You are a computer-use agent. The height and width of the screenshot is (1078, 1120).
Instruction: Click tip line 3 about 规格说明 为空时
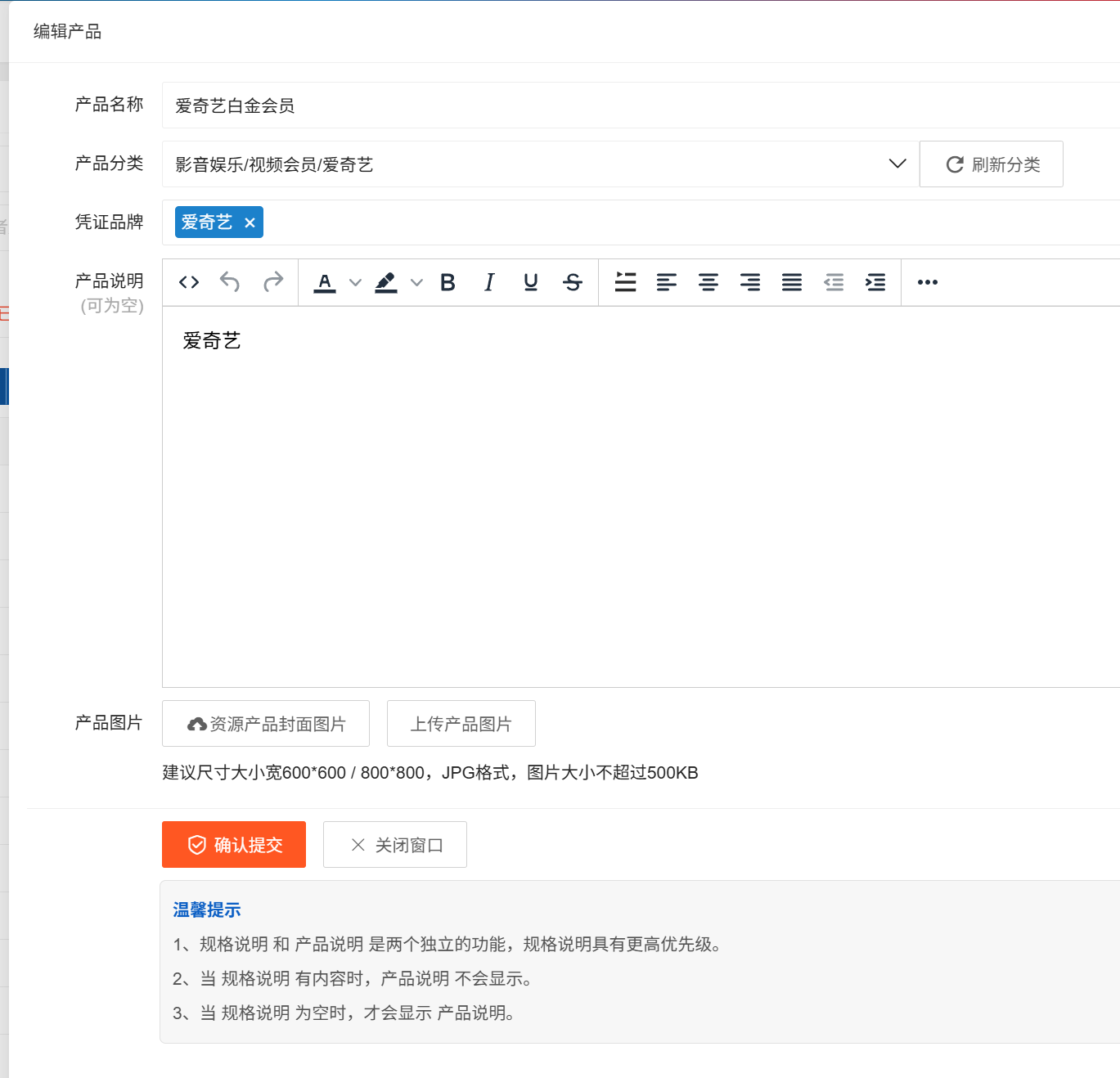tap(344, 1013)
